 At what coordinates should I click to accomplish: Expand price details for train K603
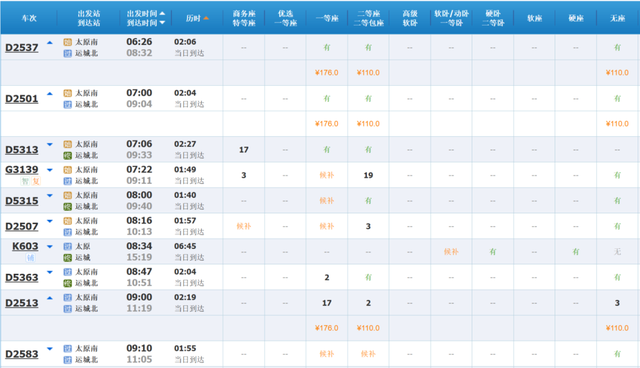click(50, 246)
